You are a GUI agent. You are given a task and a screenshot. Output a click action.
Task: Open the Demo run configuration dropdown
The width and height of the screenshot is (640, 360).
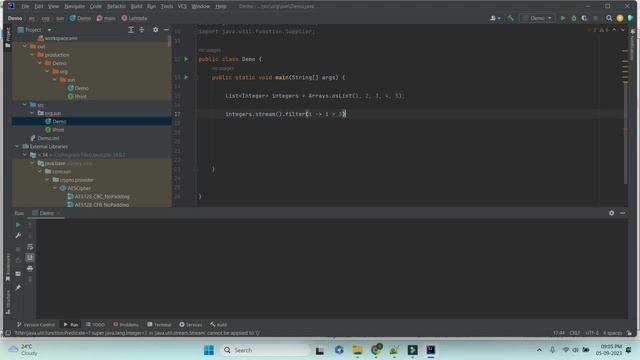[x=538, y=18]
